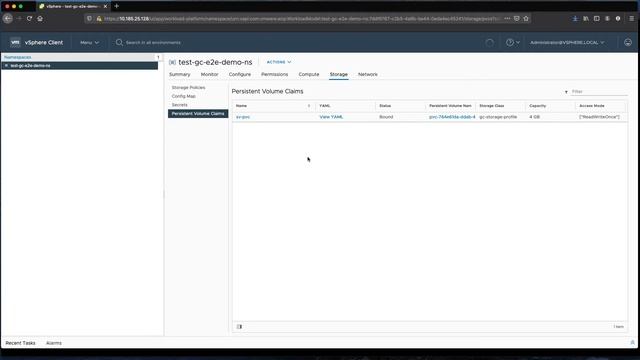
Task: Switch to the Network tab
Action: point(367,74)
